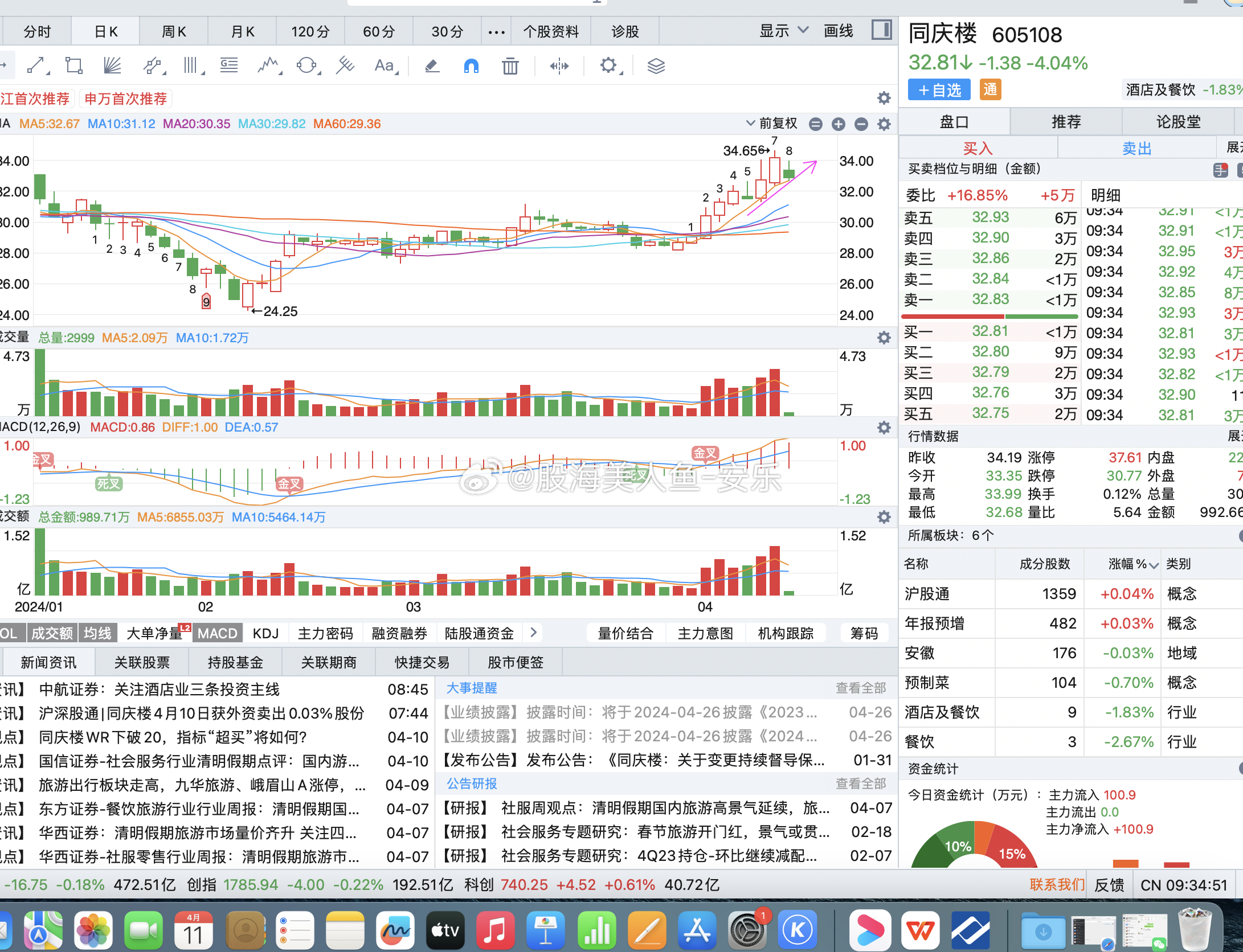The width and height of the screenshot is (1243, 952).
Task: Open the 主力意图 panel
Action: 705,633
